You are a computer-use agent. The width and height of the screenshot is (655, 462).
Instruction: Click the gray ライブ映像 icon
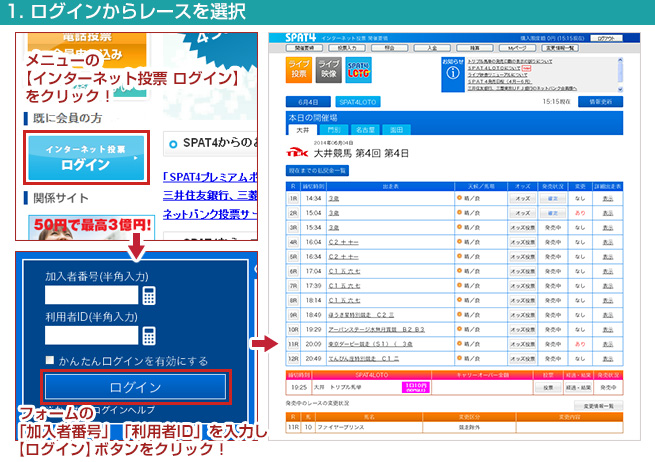329,69
